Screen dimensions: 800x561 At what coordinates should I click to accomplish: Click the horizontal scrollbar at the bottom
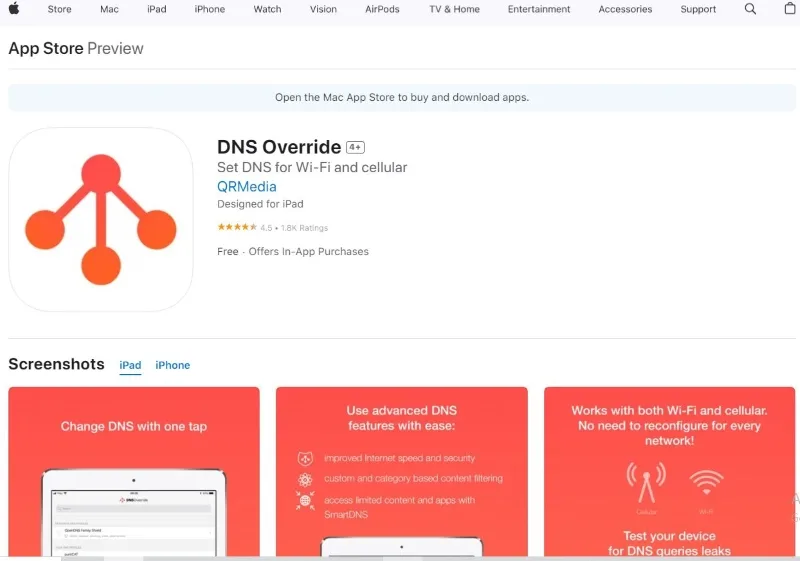pyautogui.click(x=400, y=558)
